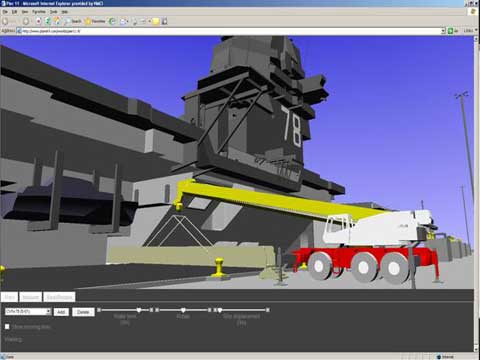
Task: Click the Add button
Action: pyautogui.click(x=61, y=312)
